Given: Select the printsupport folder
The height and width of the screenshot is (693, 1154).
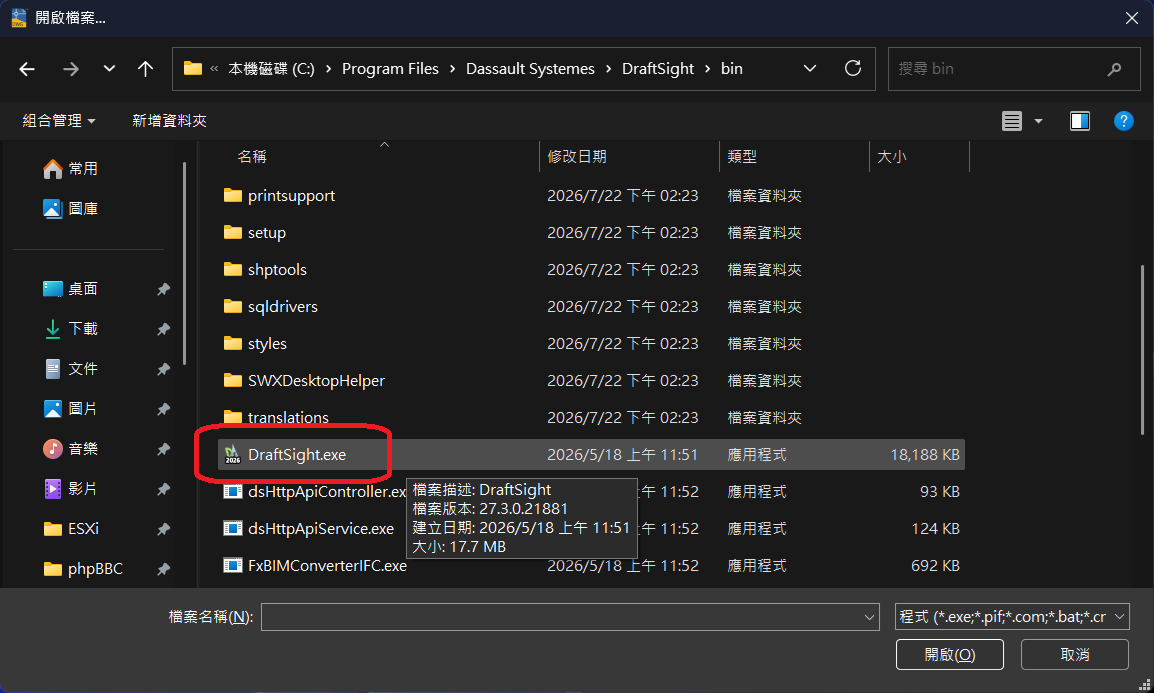Looking at the screenshot, I should coord(291,196).
